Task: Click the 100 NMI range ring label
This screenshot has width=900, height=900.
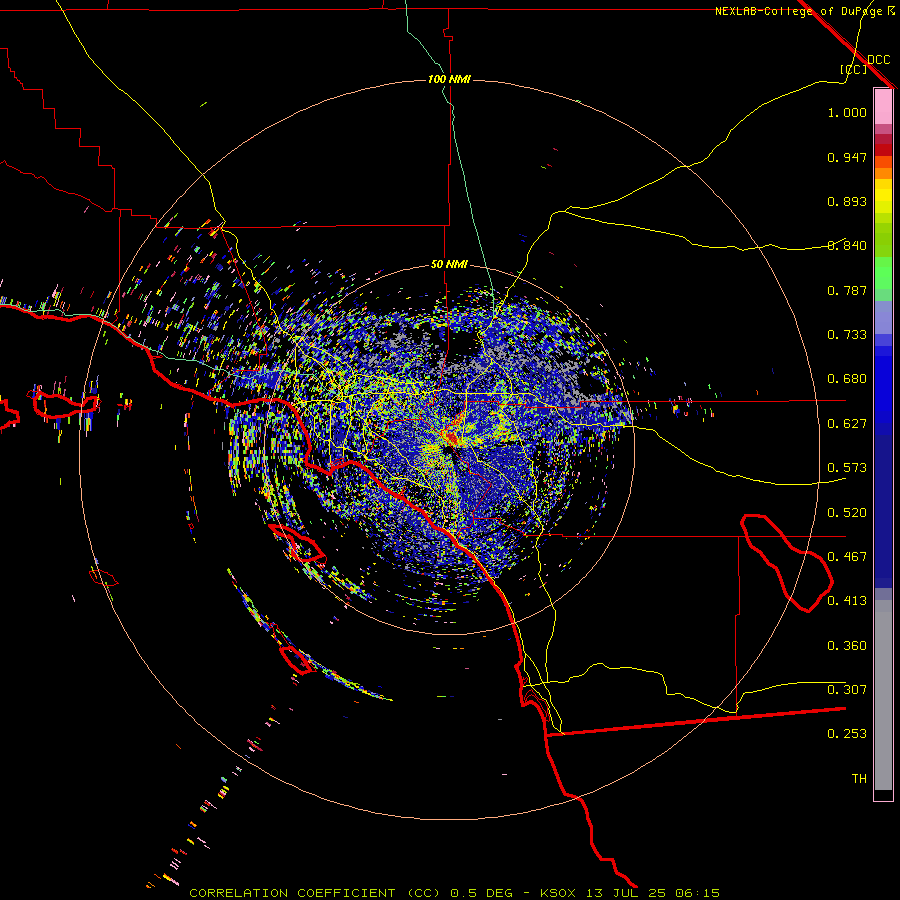Action: coord(449,79)
